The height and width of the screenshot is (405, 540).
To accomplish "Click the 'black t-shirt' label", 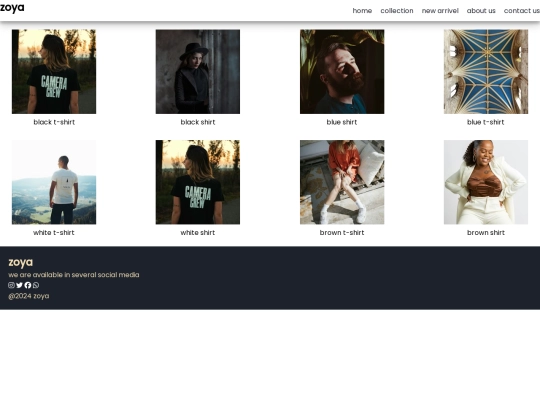I will click(x=54, y=122).
